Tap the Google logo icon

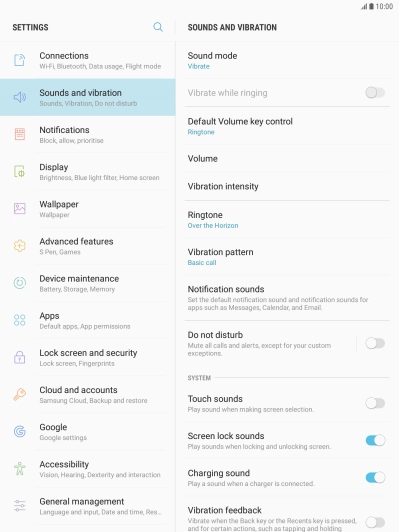(20, 431)
